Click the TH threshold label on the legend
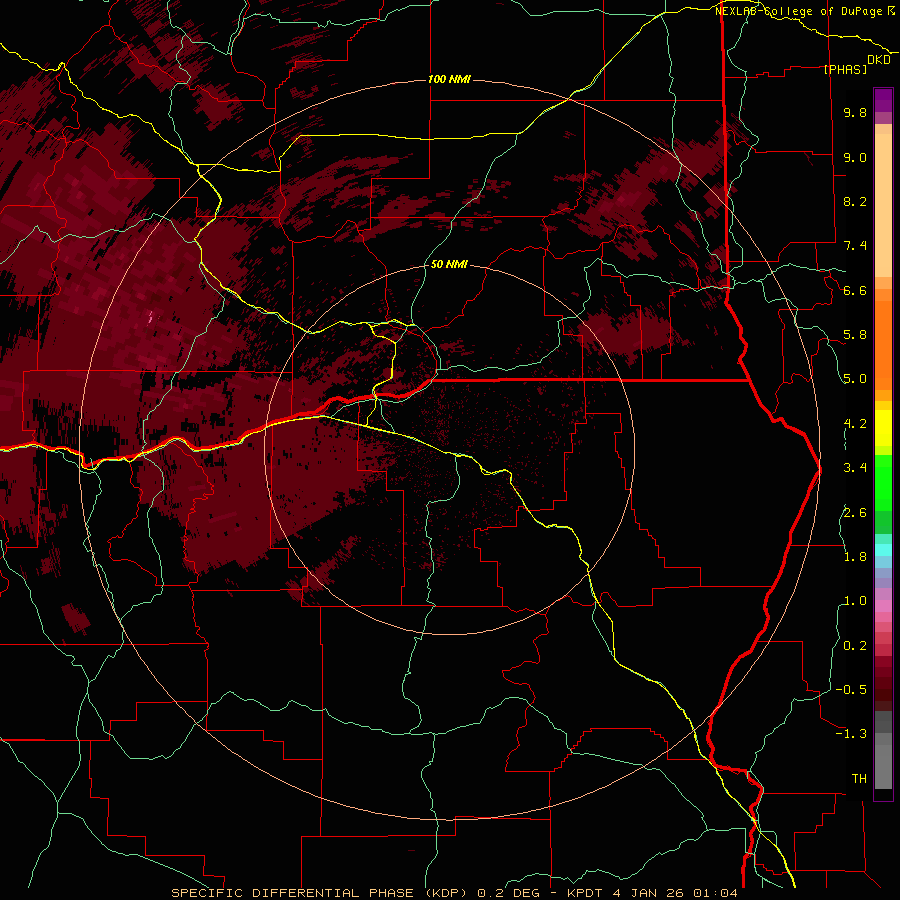This screenshot has width=900, height=900. click(859, 779)
